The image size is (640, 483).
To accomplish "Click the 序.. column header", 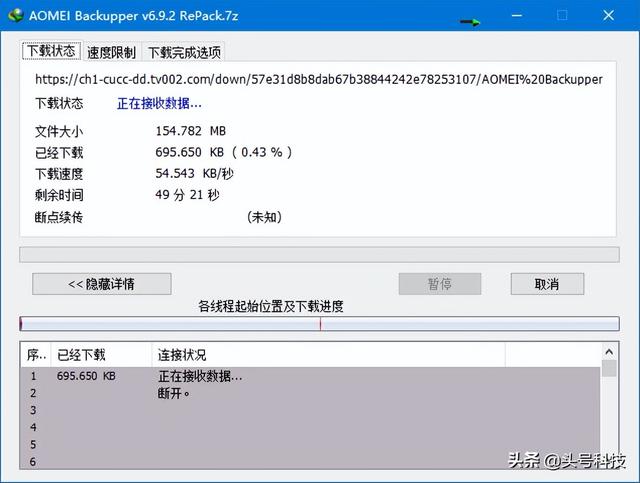I will [36, 355].
